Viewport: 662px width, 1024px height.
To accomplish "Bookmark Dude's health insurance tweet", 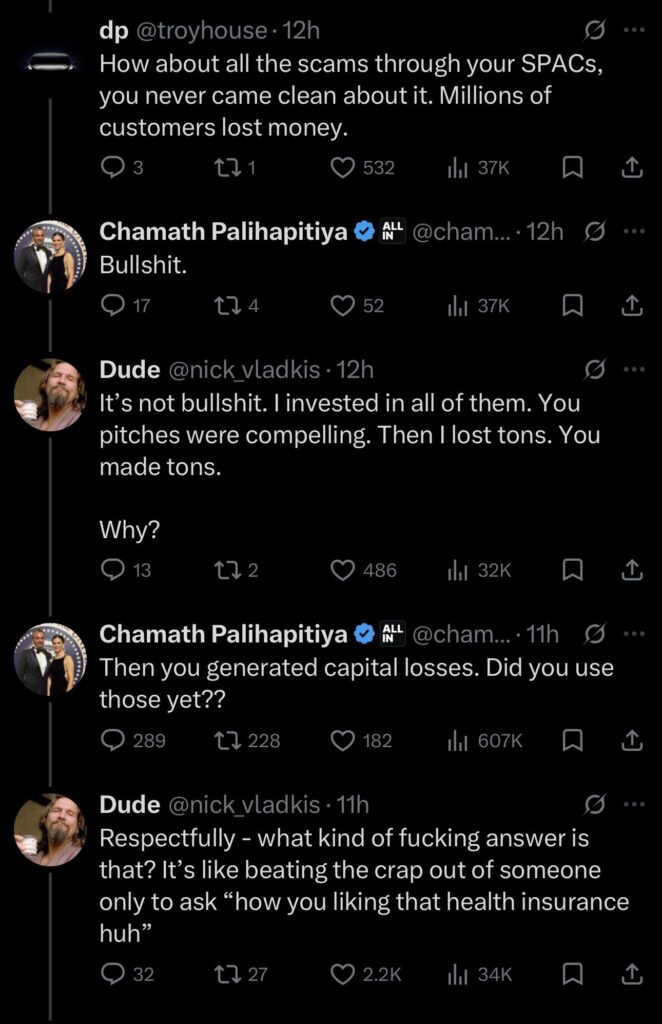I will click(x=573, y=973).
